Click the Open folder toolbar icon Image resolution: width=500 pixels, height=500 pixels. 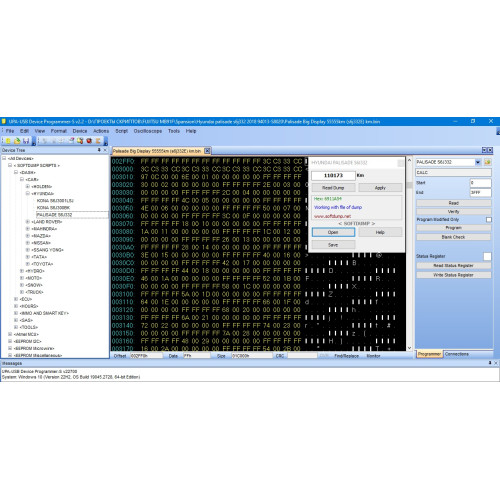click(x=17, y=141)
